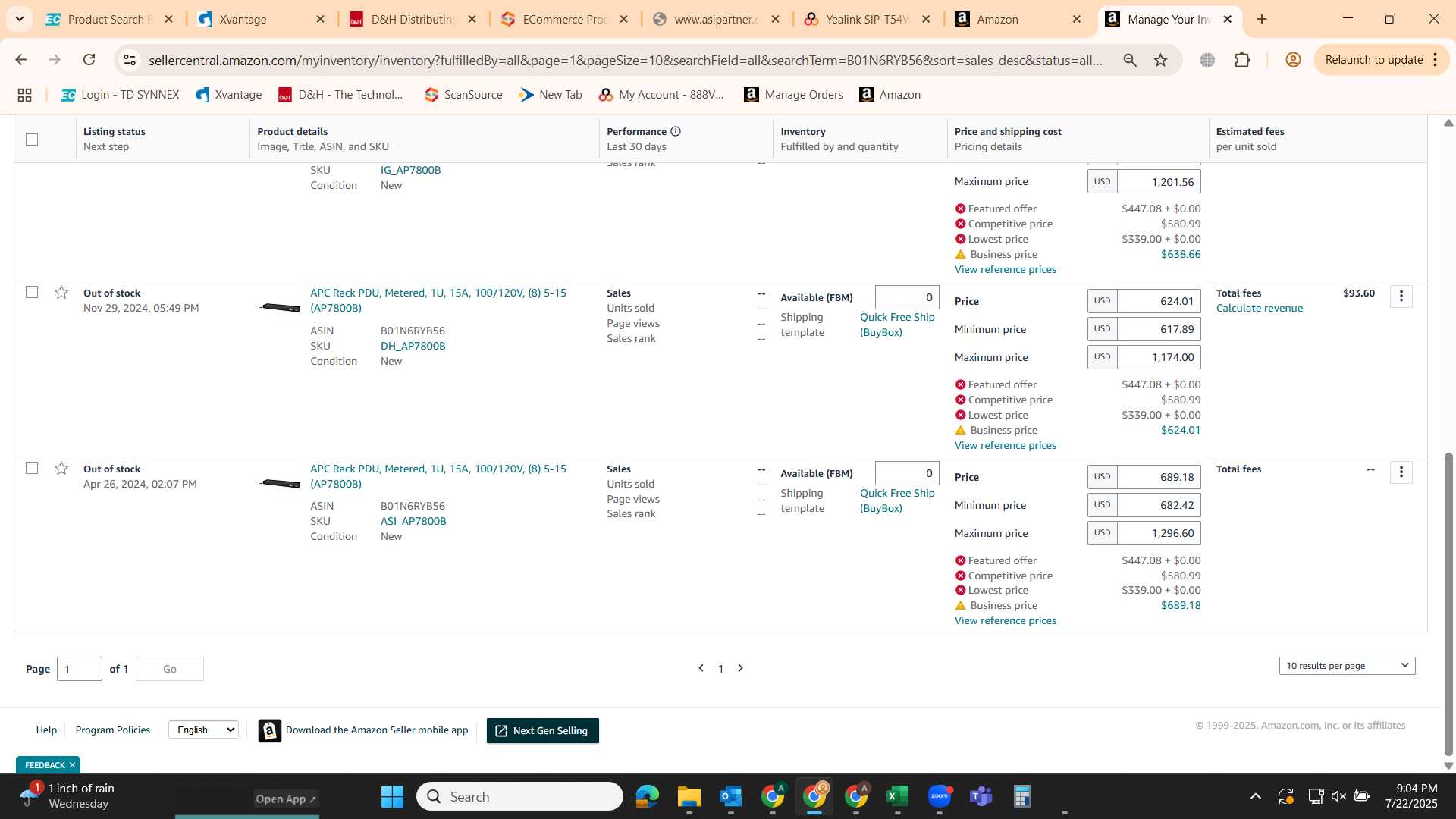Click the page scrollbar thumb
The width and height of the screenshot is (1456, 819).
1449,604
